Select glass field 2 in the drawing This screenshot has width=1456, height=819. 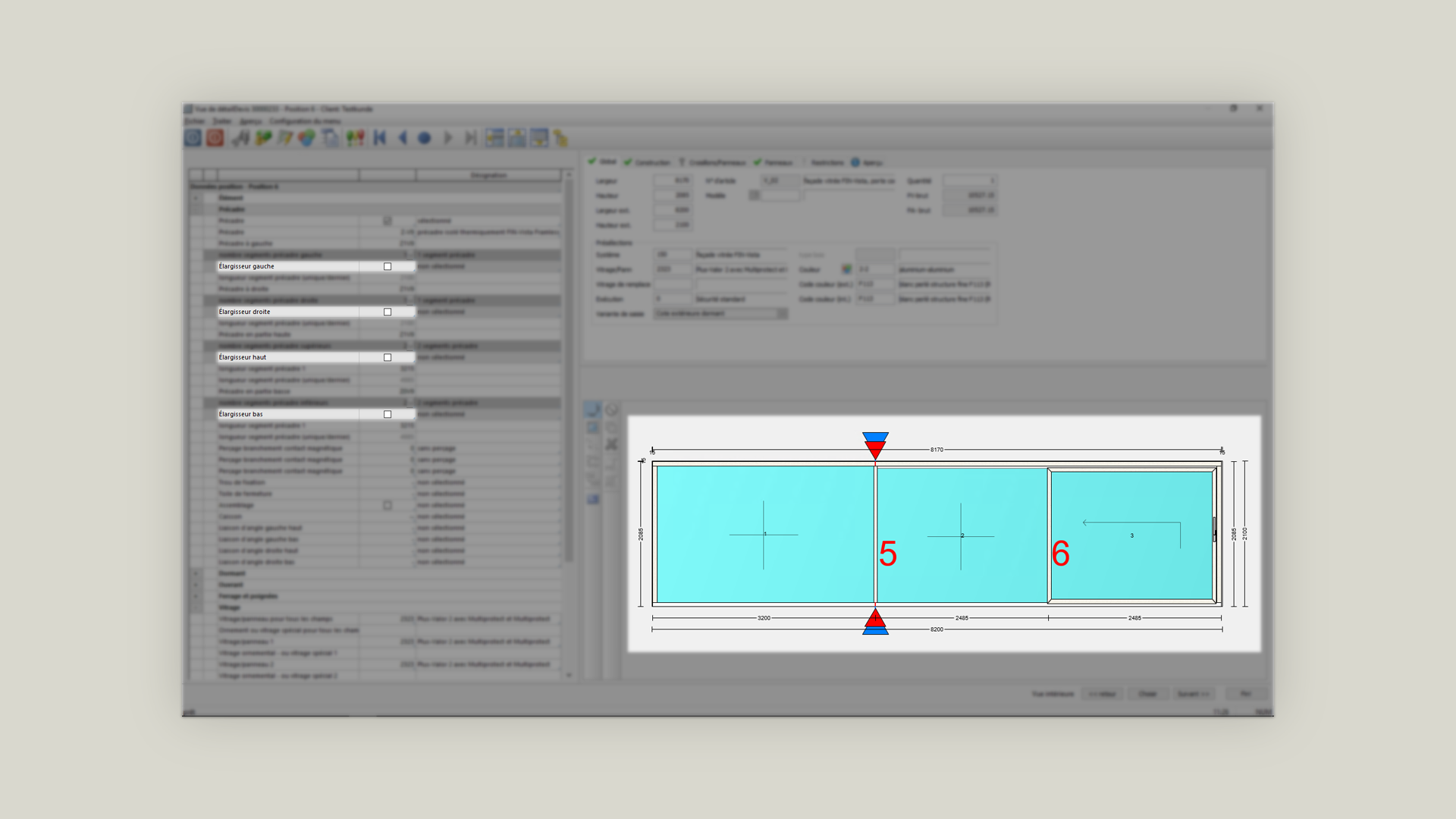(x=962, y=535)
